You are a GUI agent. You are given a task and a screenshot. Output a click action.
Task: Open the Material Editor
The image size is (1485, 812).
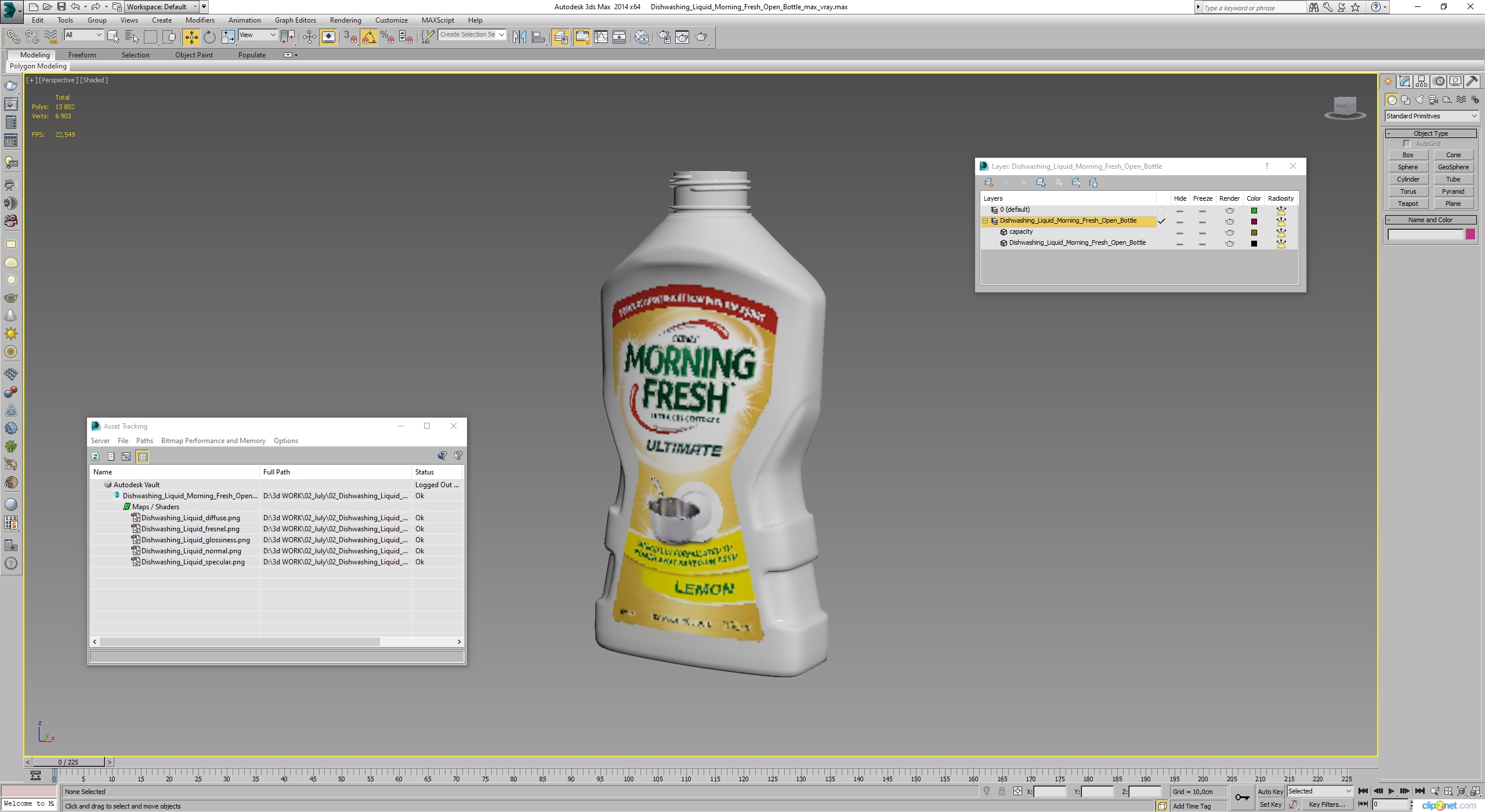[642, 37]
